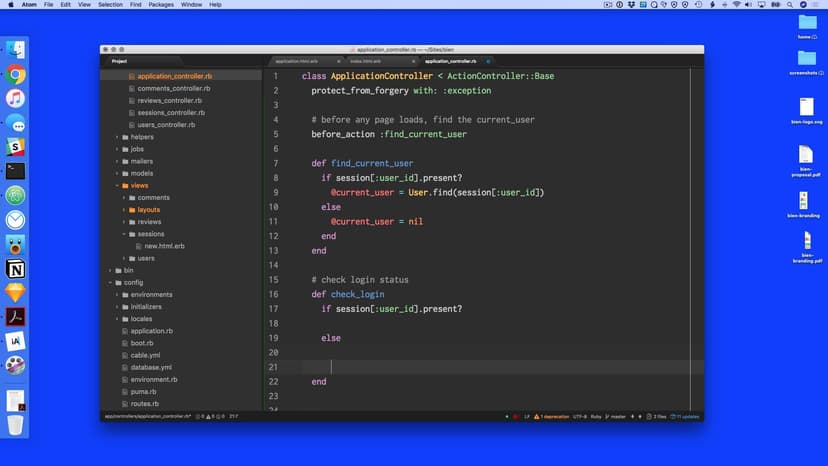The width and height of the screenshot is (828, 466).
Task: Open bien-proposal.pdf on the desktop
Action: [x=805, y=157]
